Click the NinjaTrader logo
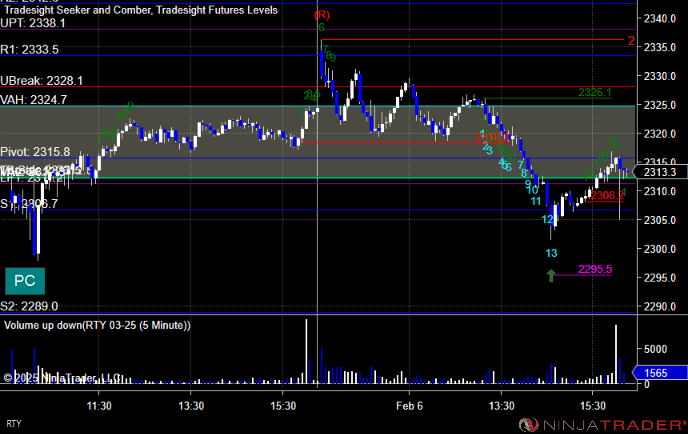 pos(603,425)
